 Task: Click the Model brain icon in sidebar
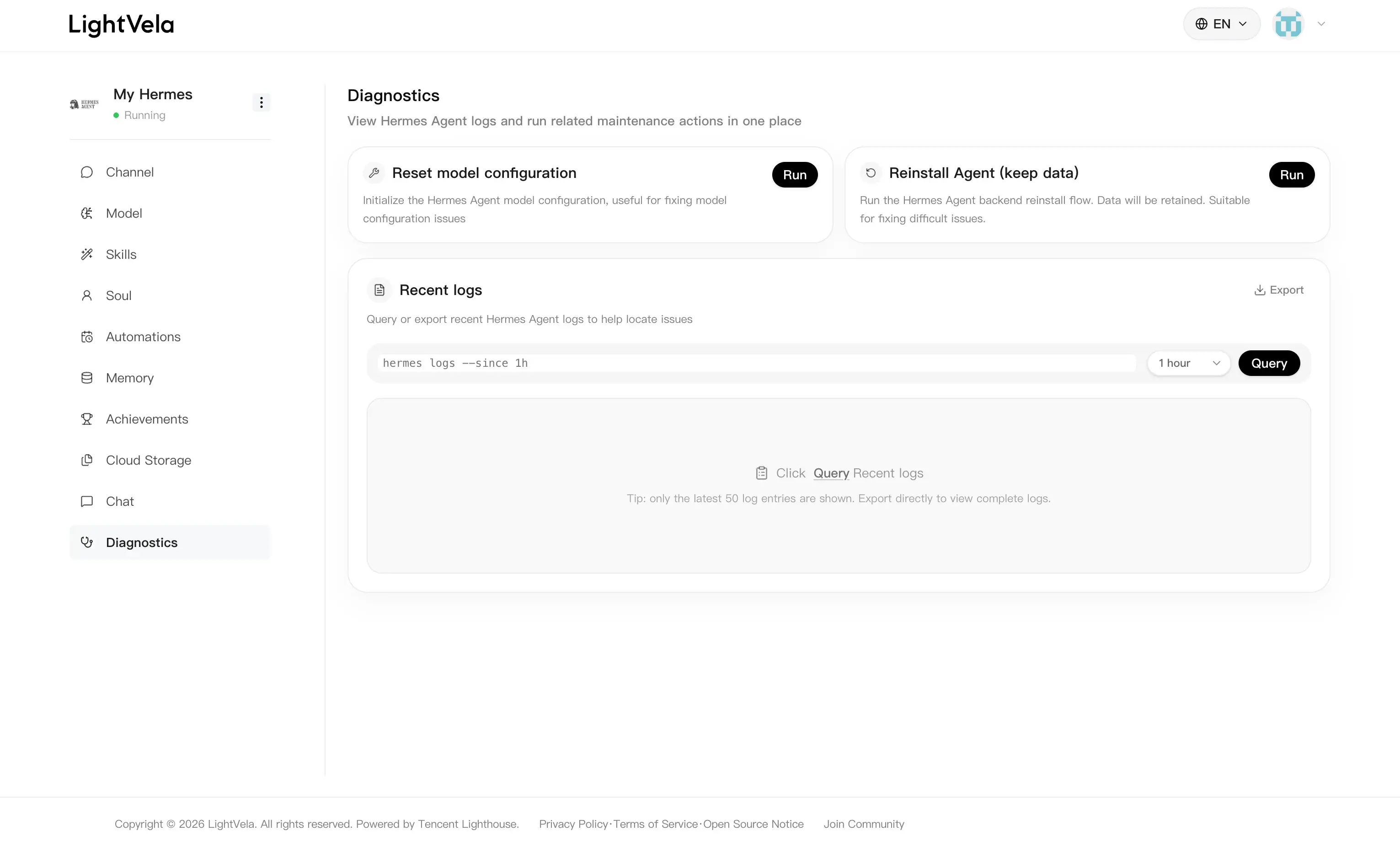click(x=86, y=213)
